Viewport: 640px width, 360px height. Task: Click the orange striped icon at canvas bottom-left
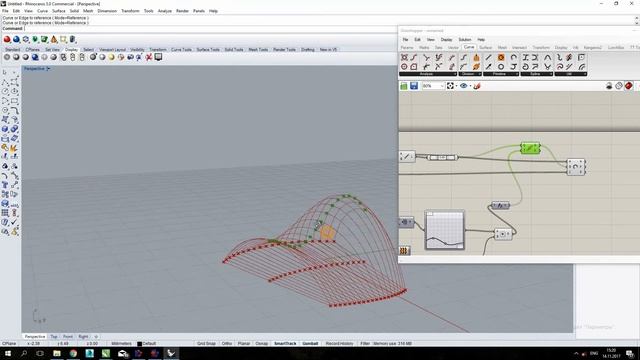click(x=404, y=250)
